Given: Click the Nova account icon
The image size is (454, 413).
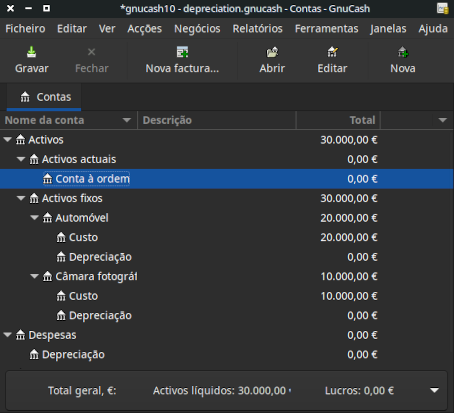Looking at the screenshot, I should [x=403, y=52].
